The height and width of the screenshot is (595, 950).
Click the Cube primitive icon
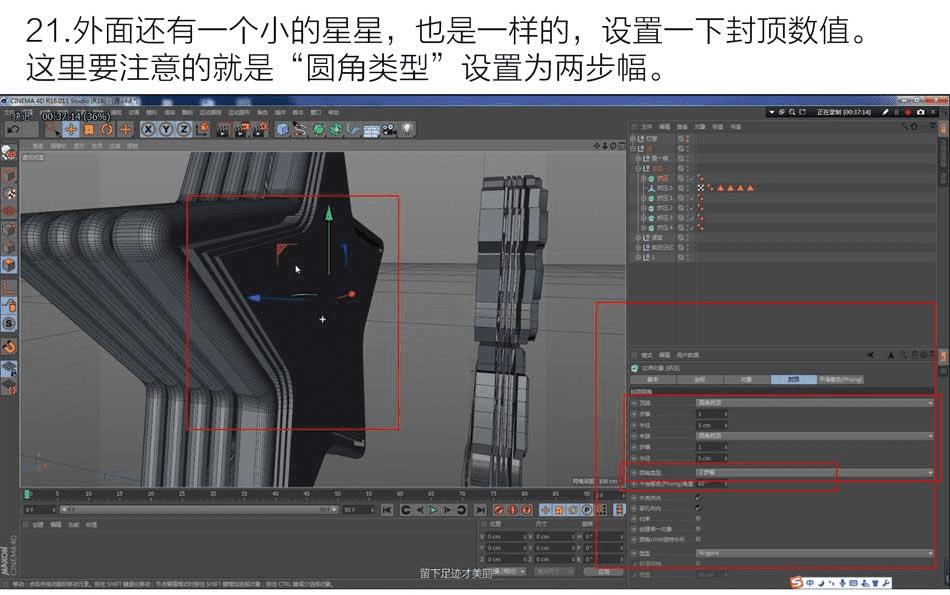click(282, 129)
